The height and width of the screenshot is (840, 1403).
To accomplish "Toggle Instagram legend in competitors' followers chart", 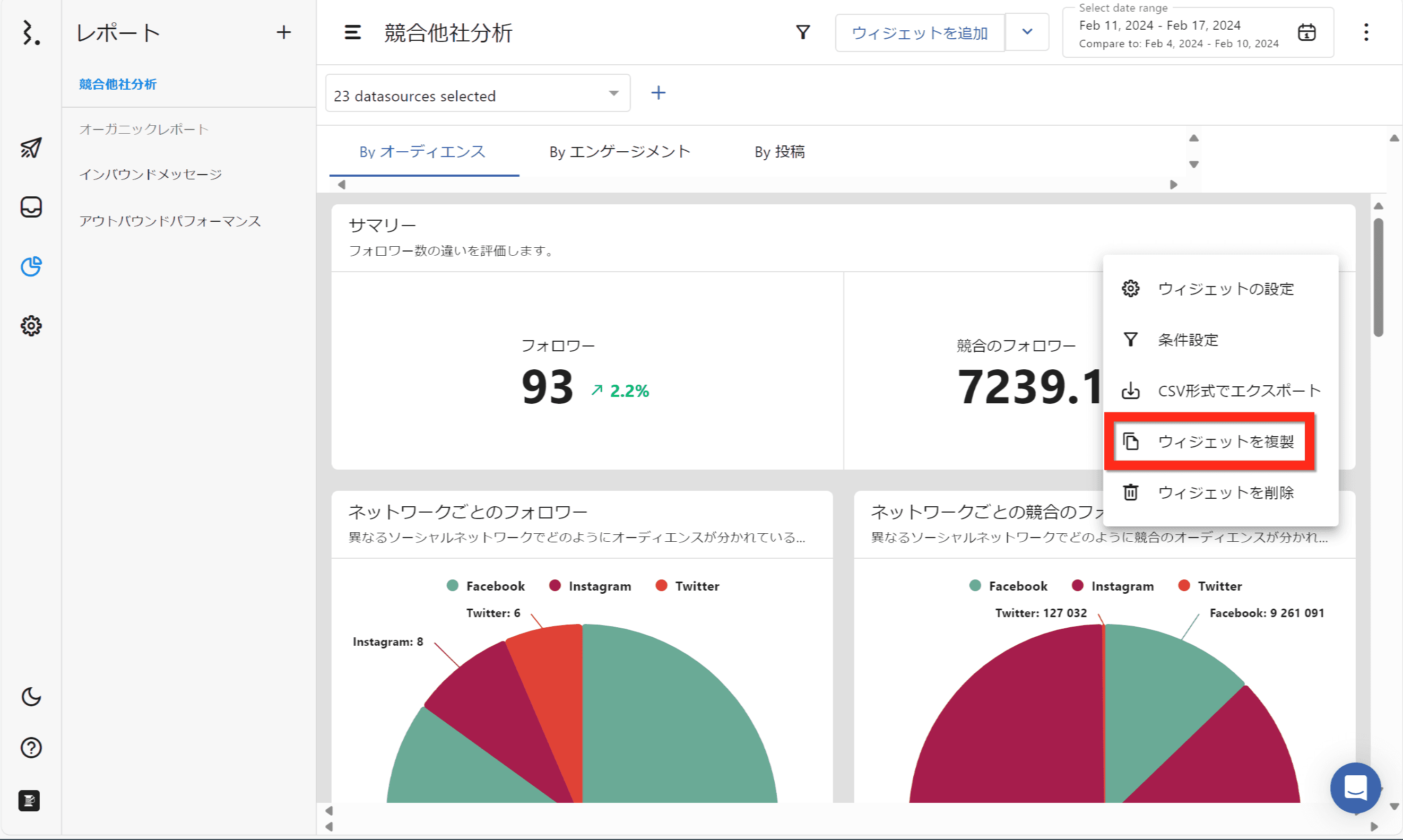I will [1112, 586].
